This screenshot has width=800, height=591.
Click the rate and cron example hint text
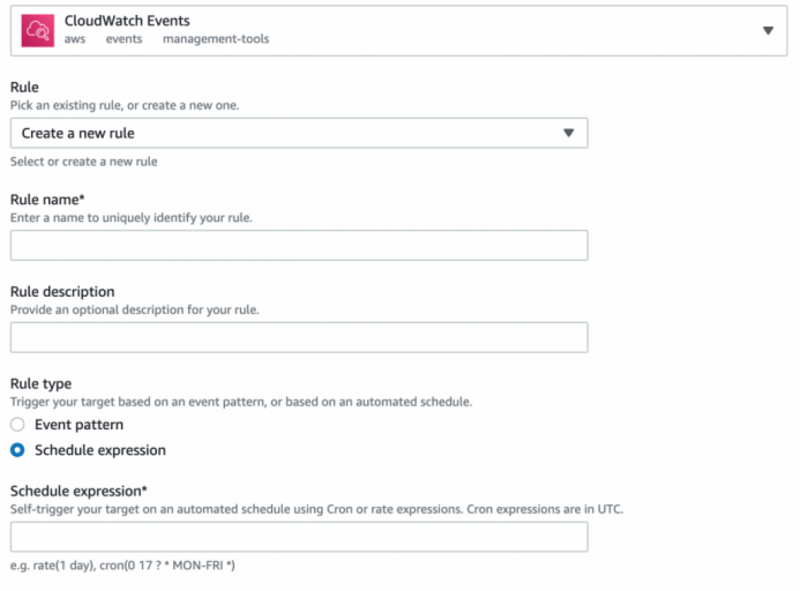122,566
